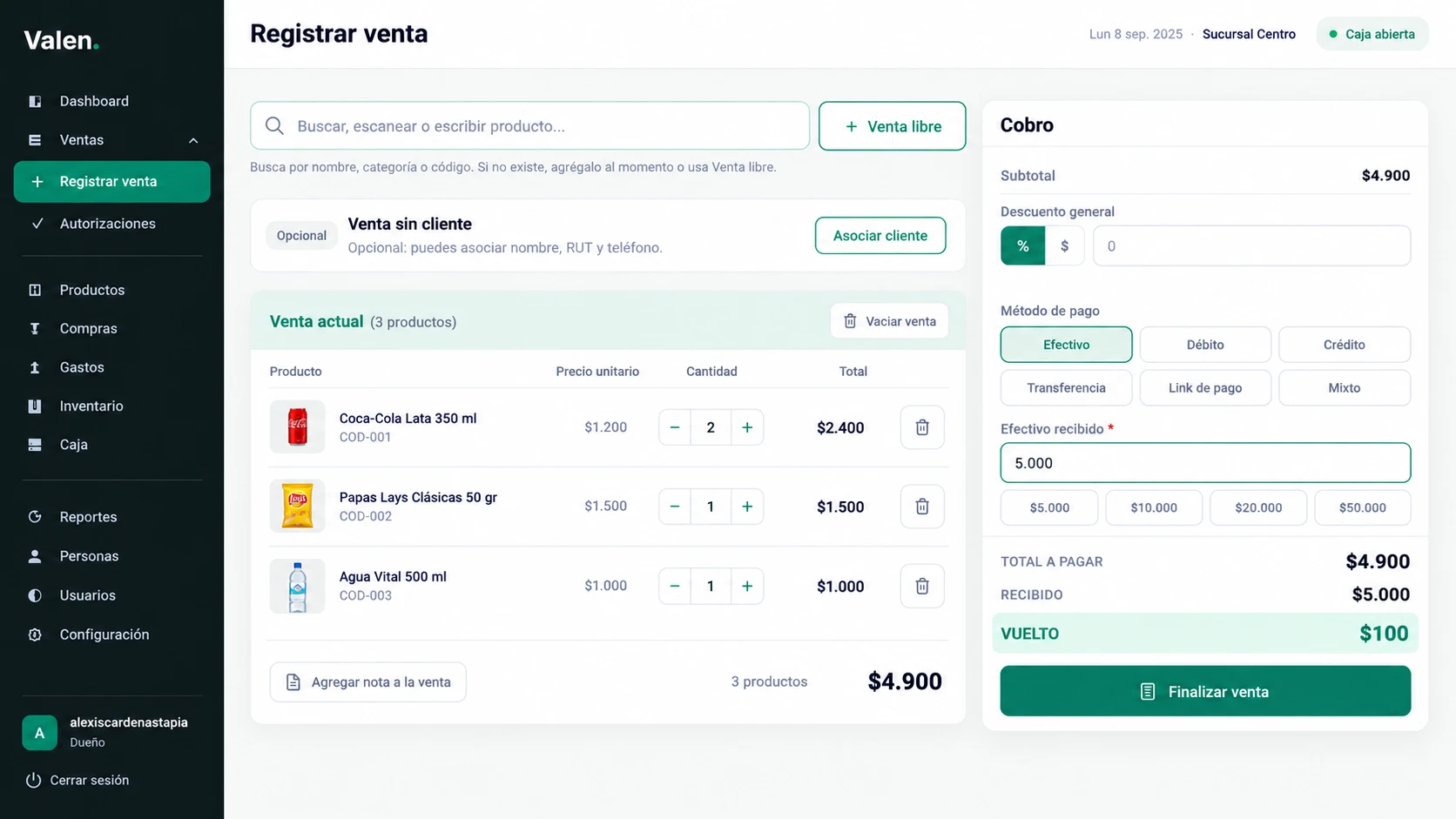Click Asociar cliente button

point(880,236)
